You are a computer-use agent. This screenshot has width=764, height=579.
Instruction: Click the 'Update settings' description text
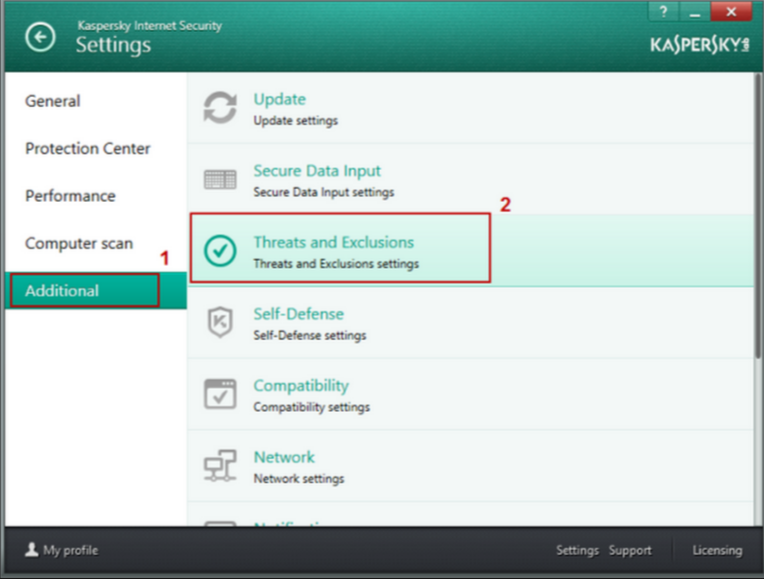(295, 120)
